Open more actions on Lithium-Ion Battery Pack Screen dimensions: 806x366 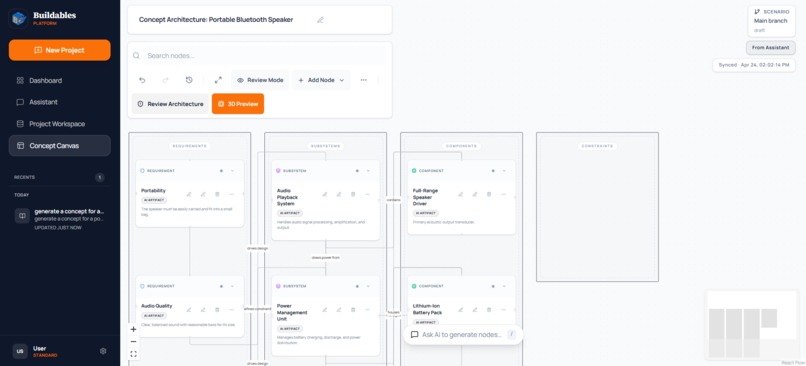tap(503, 309)
